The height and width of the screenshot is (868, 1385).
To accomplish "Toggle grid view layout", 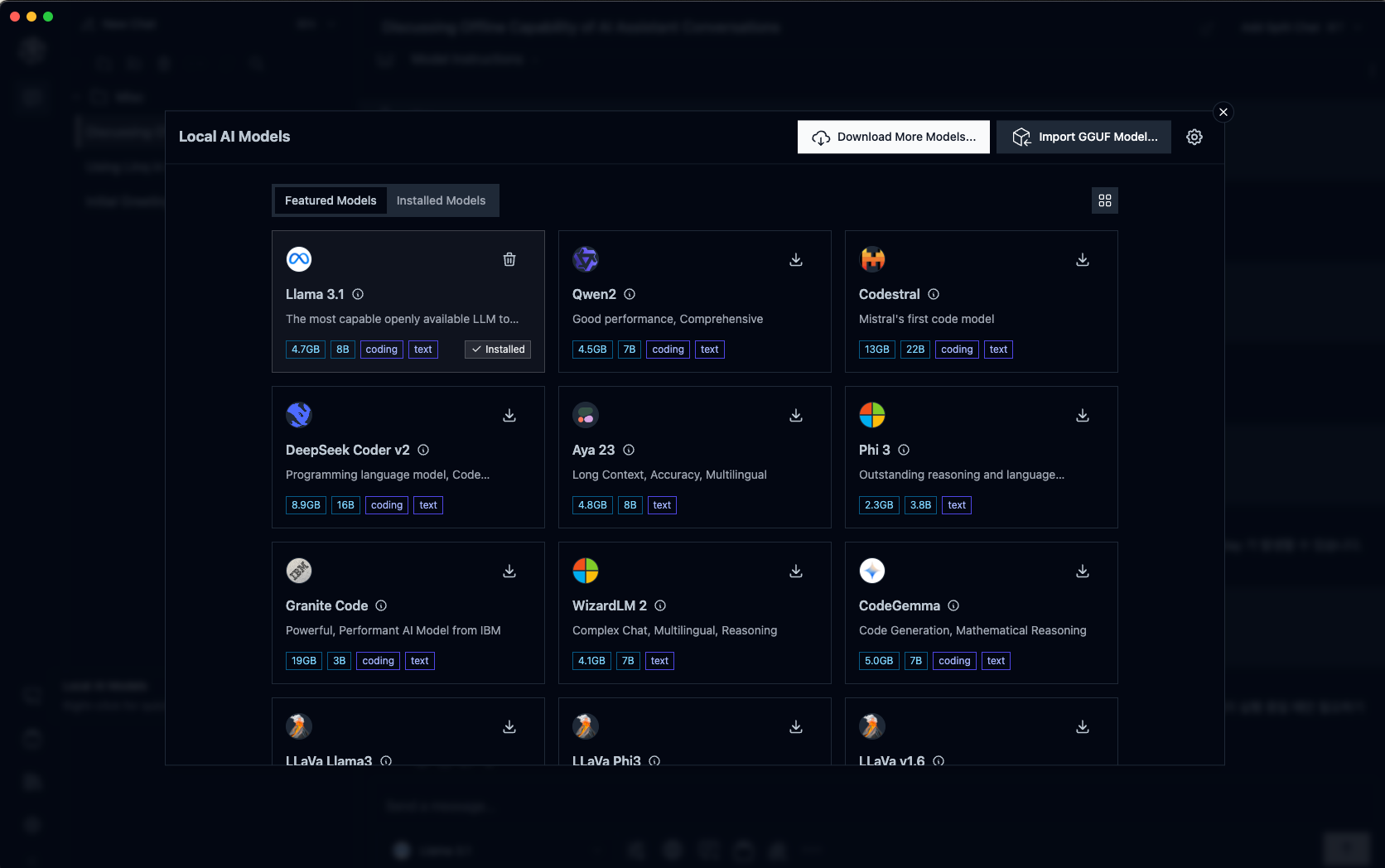I will tap(1105, 200).
